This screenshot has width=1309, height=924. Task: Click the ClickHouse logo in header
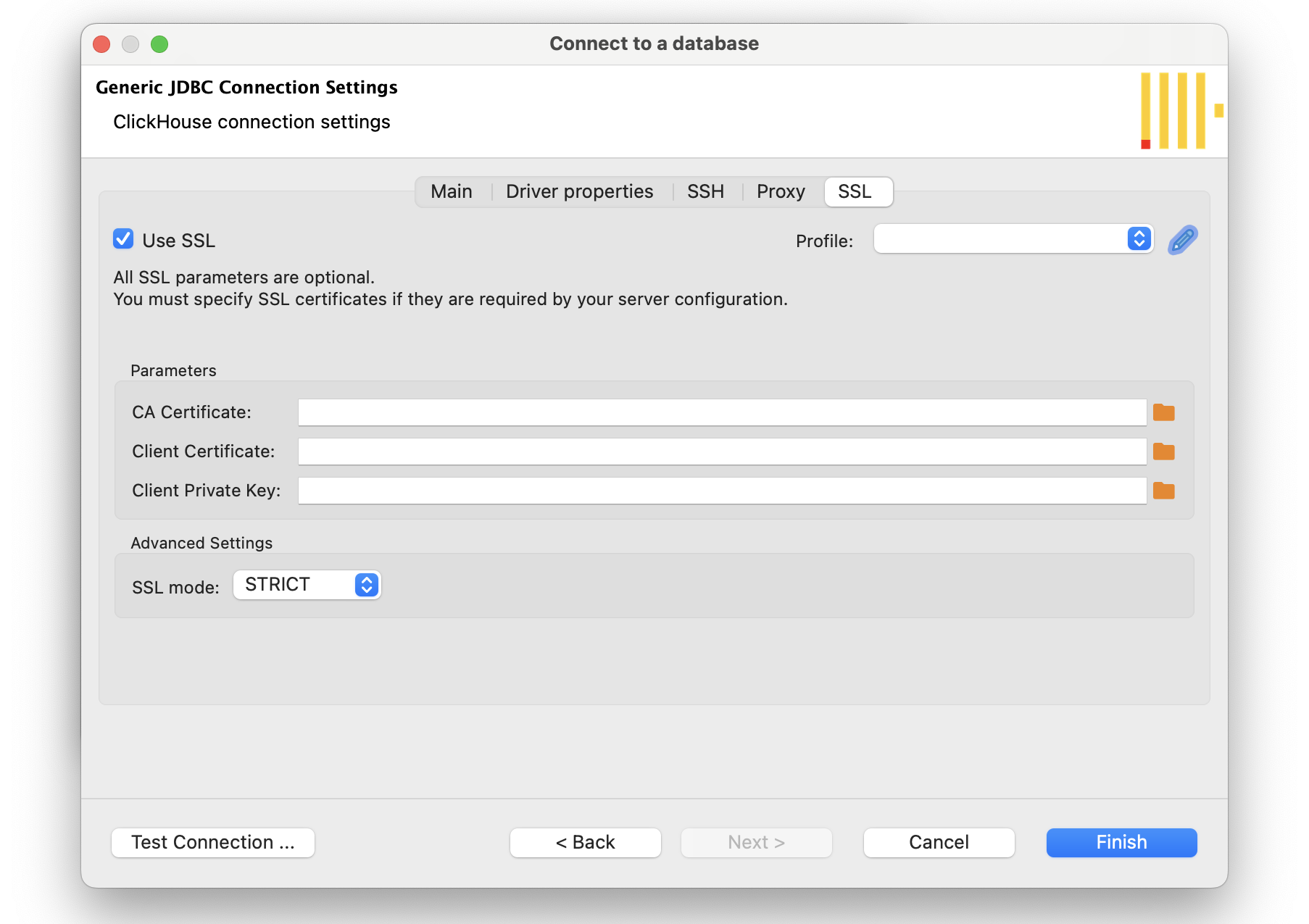1179,111
